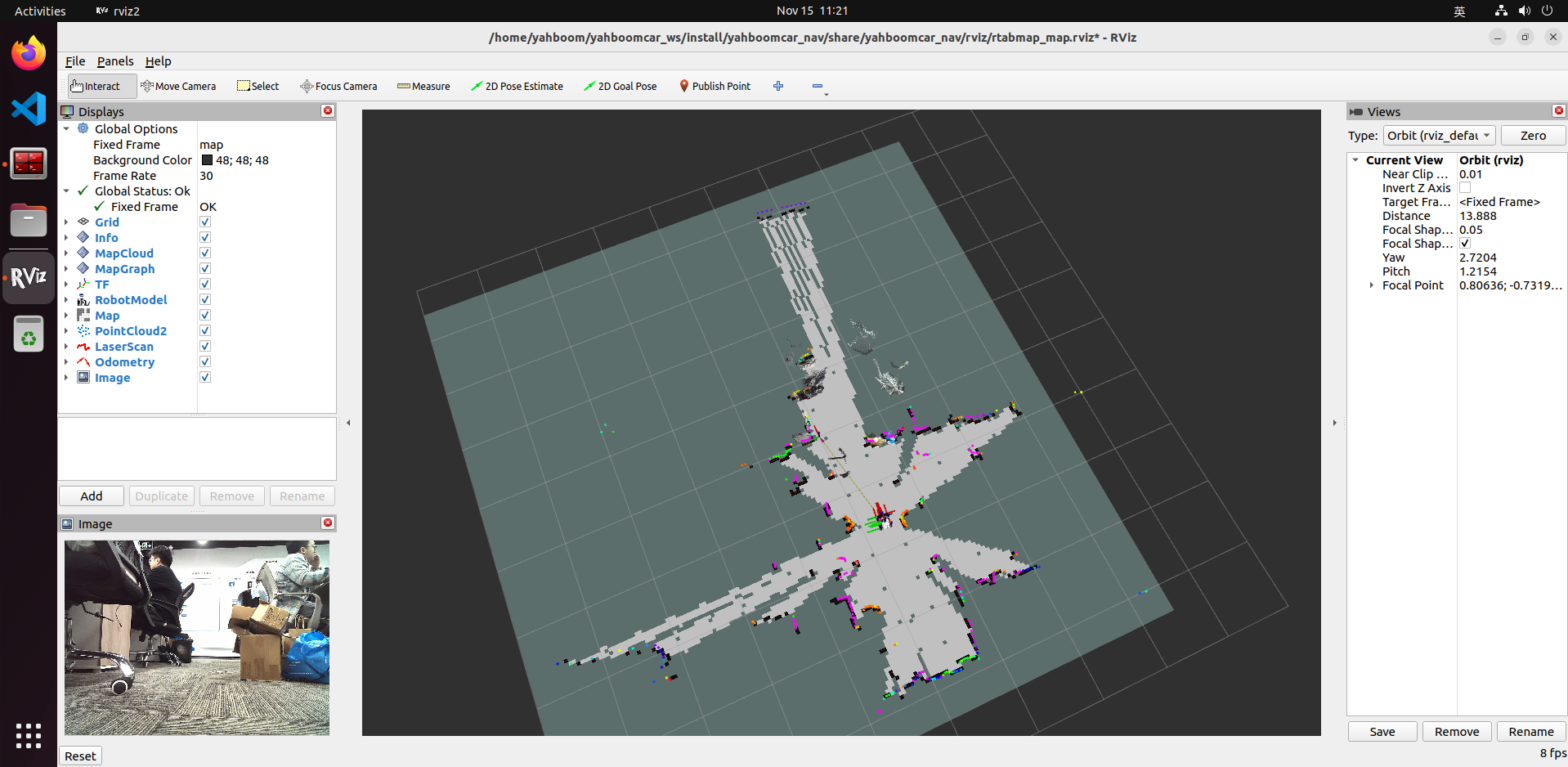Click the Add display button

coord(92,496)
